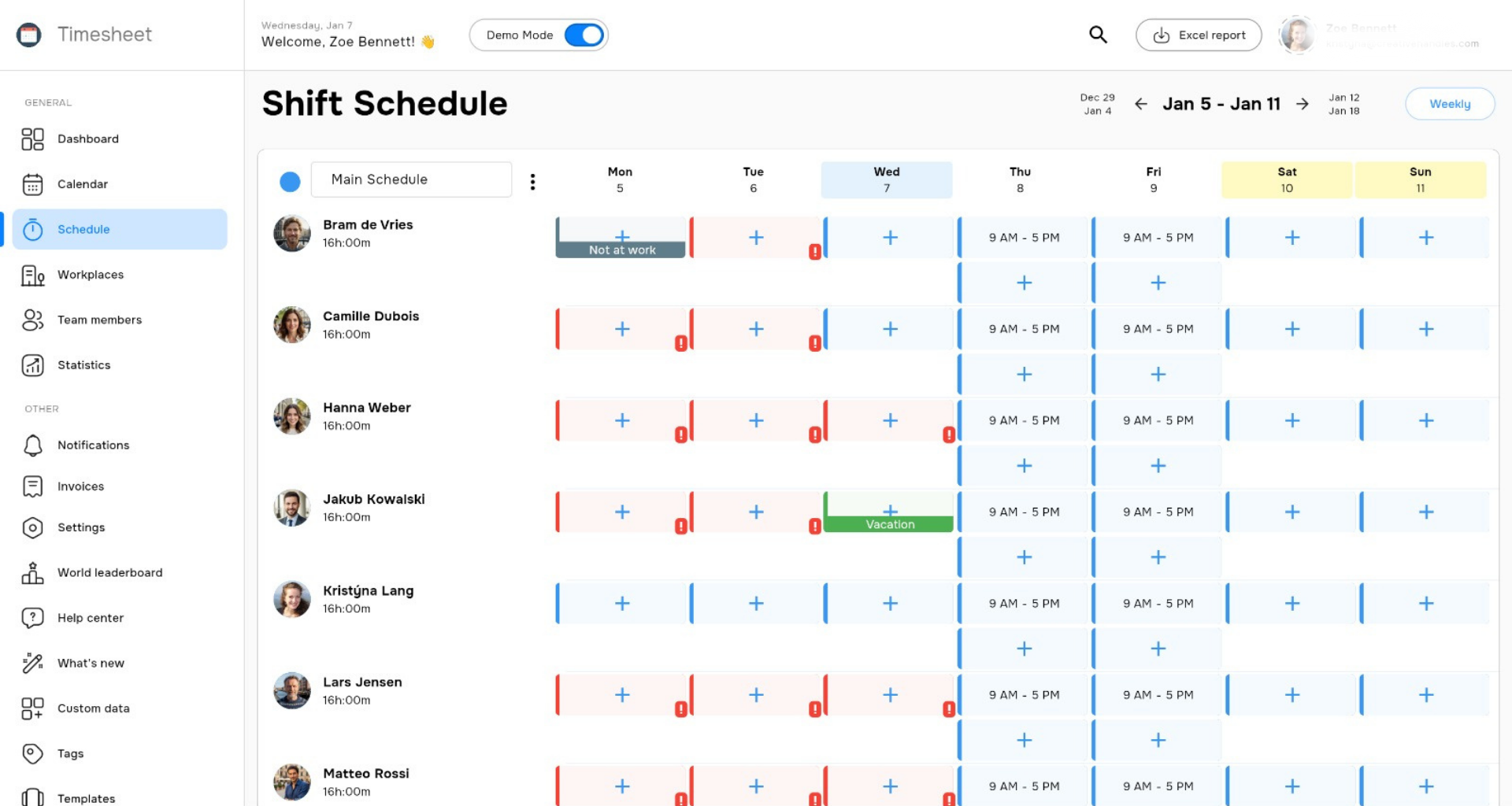Go to previous week arrow
1512x806 pixels.
point(1140,104)
